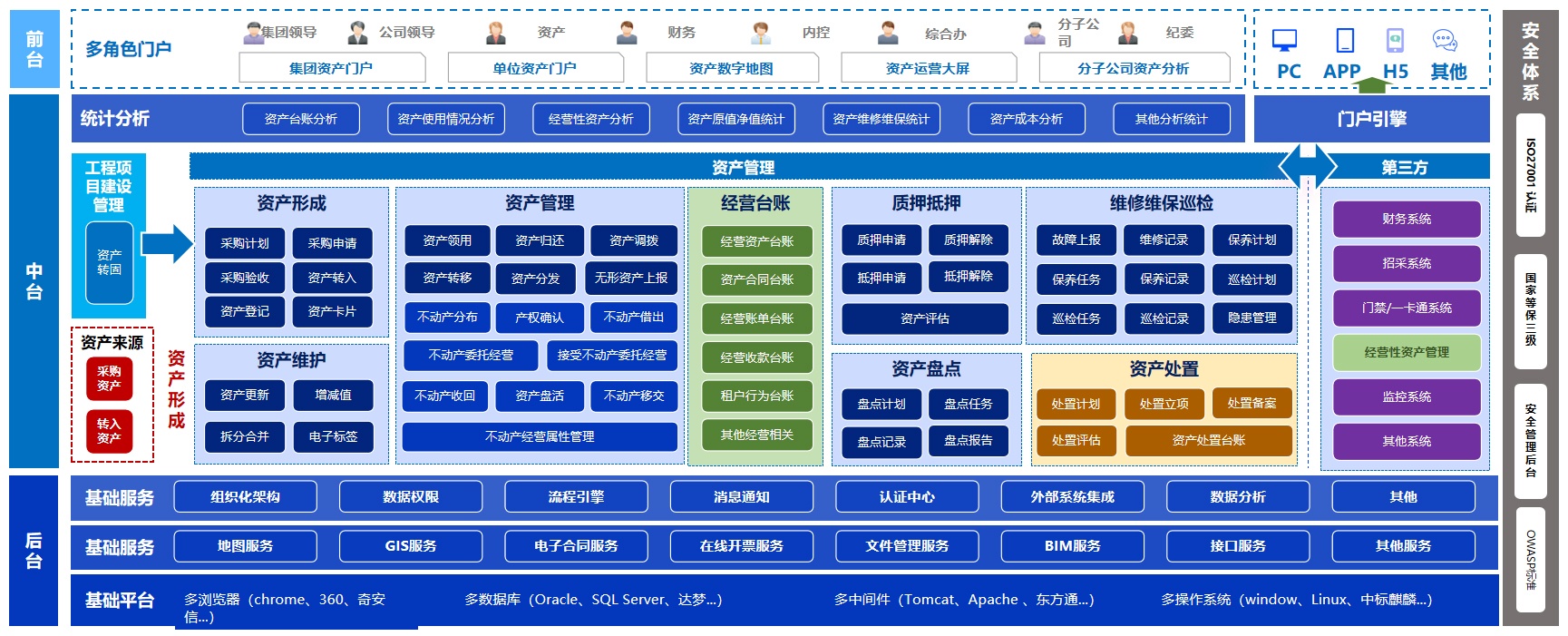Screen dimensions: 1568x636
Task: Click the double-headed arrow near 第三方
Action: pos(1307,166)
